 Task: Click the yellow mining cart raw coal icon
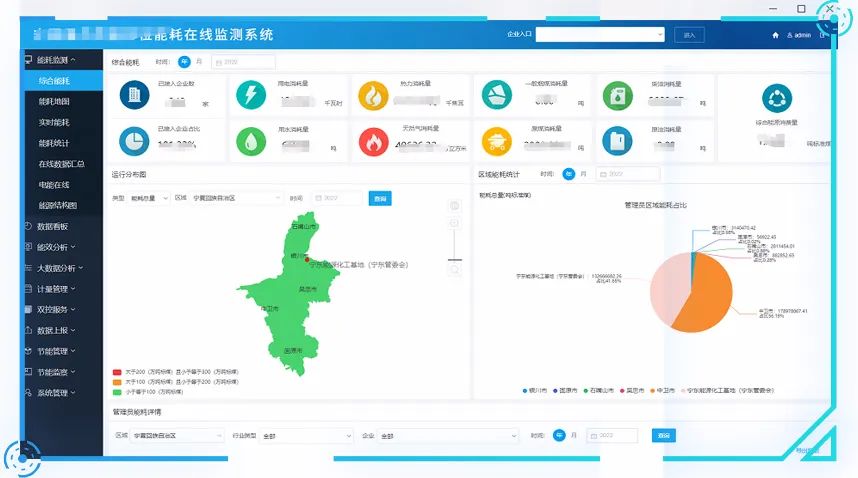pyautogui.click(x=496, y=141)
